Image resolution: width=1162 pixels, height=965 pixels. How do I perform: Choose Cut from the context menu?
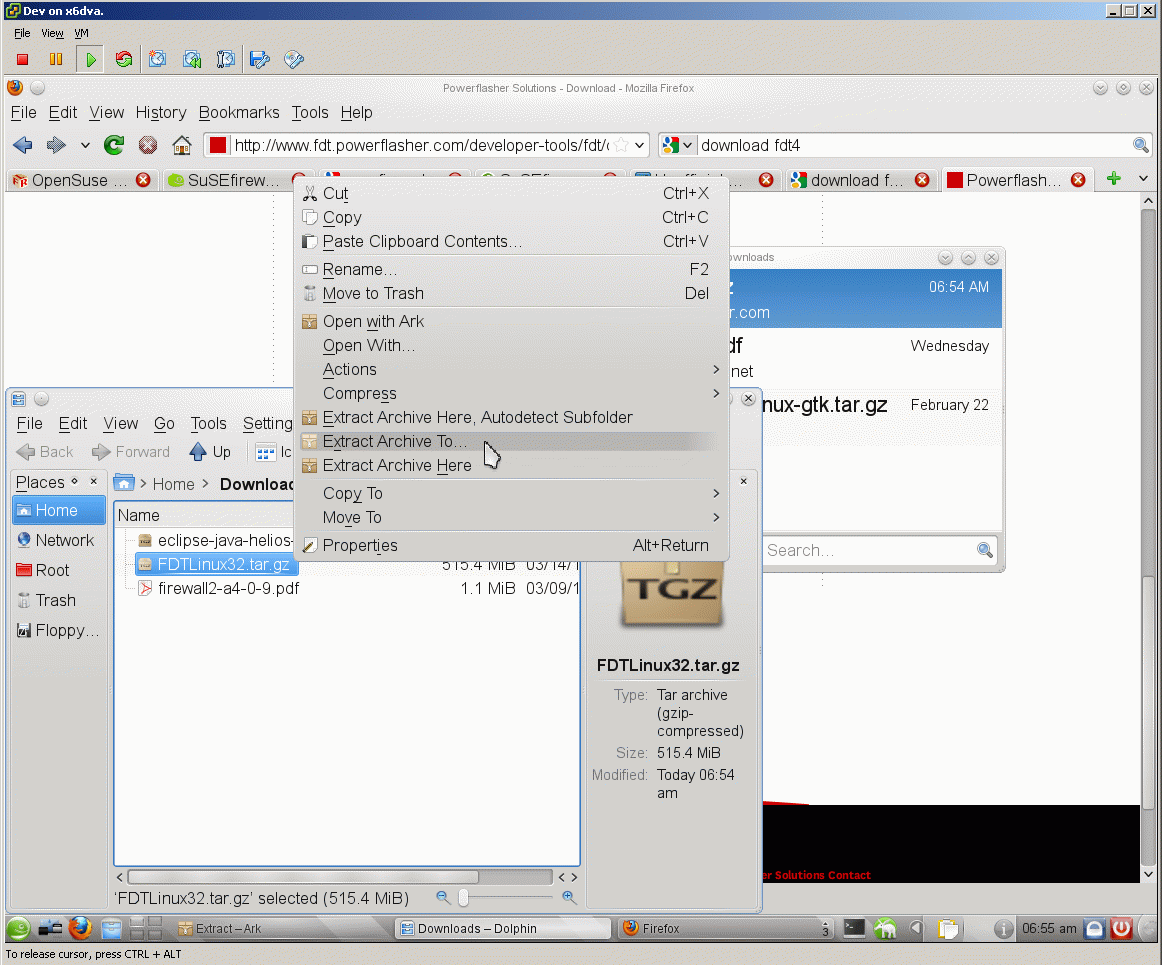511,193
